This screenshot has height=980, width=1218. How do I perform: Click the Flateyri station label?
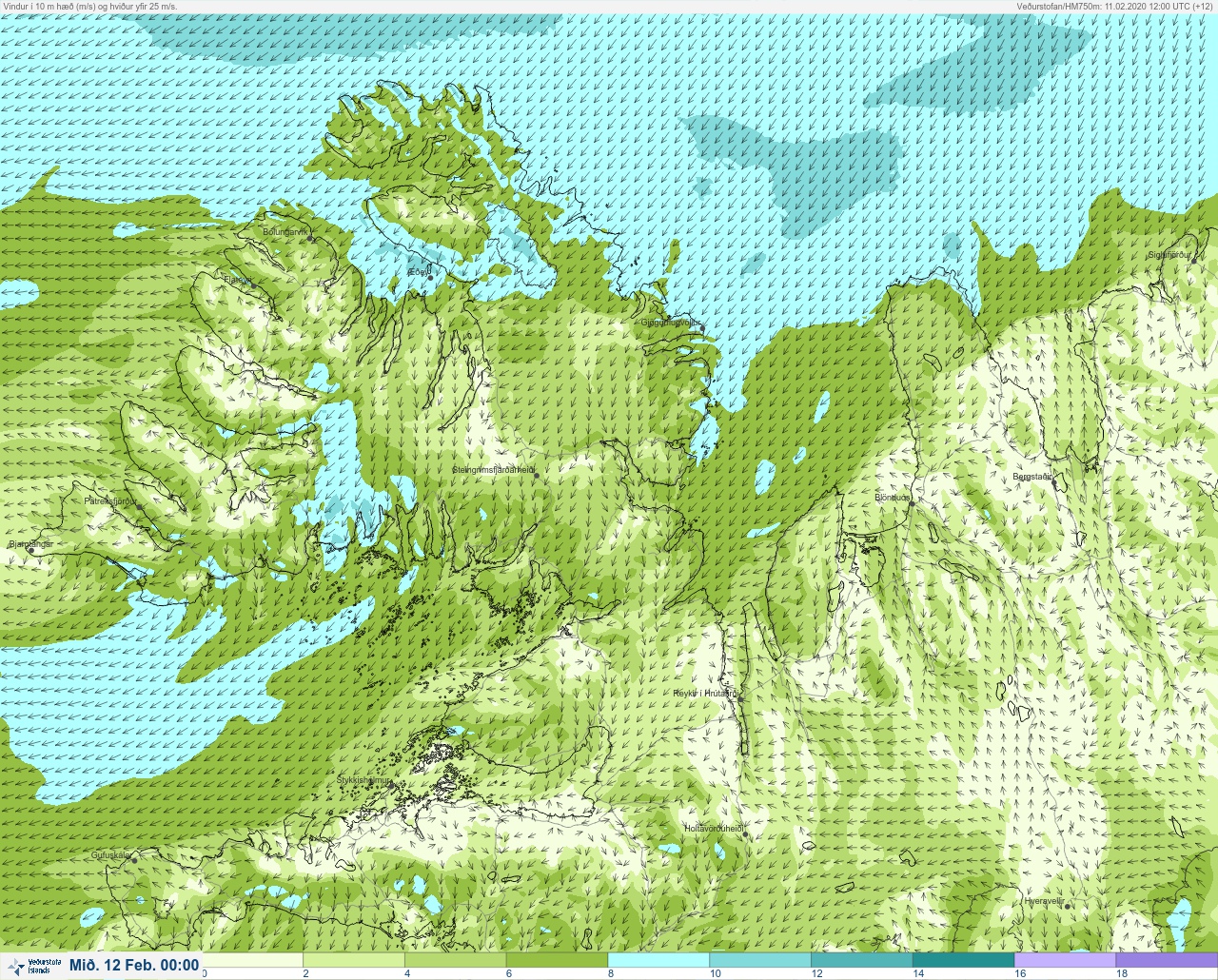click(237, 280)
